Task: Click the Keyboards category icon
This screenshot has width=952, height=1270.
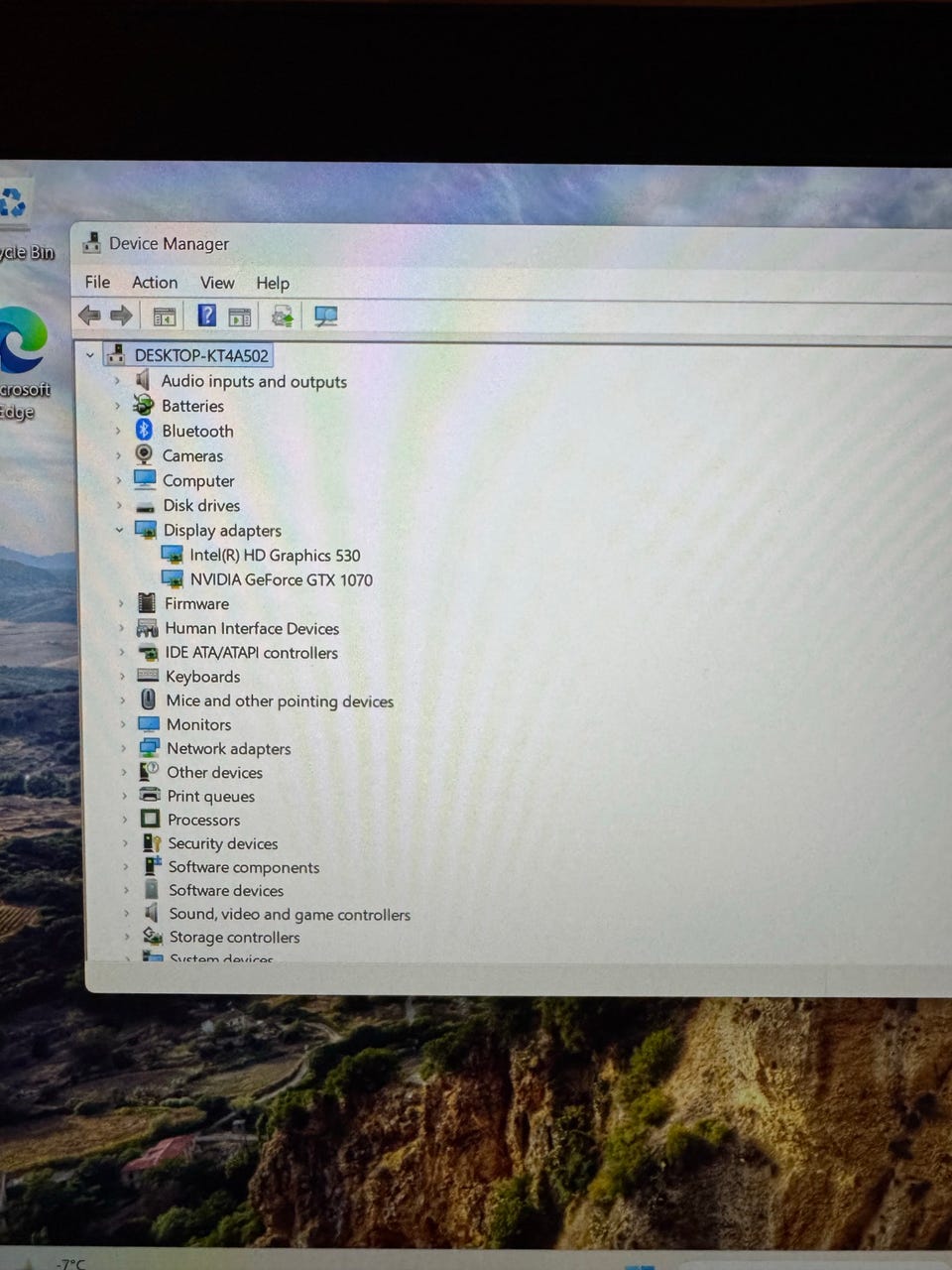Action: pos(148,676)
